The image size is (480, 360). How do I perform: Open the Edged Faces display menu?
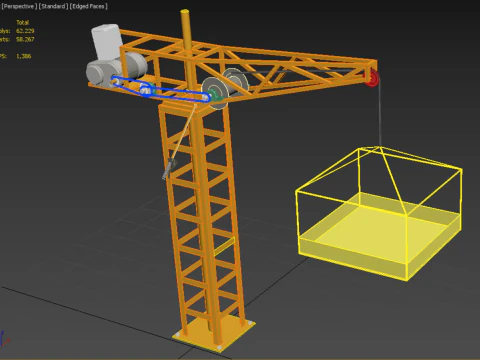pos(89,6)
